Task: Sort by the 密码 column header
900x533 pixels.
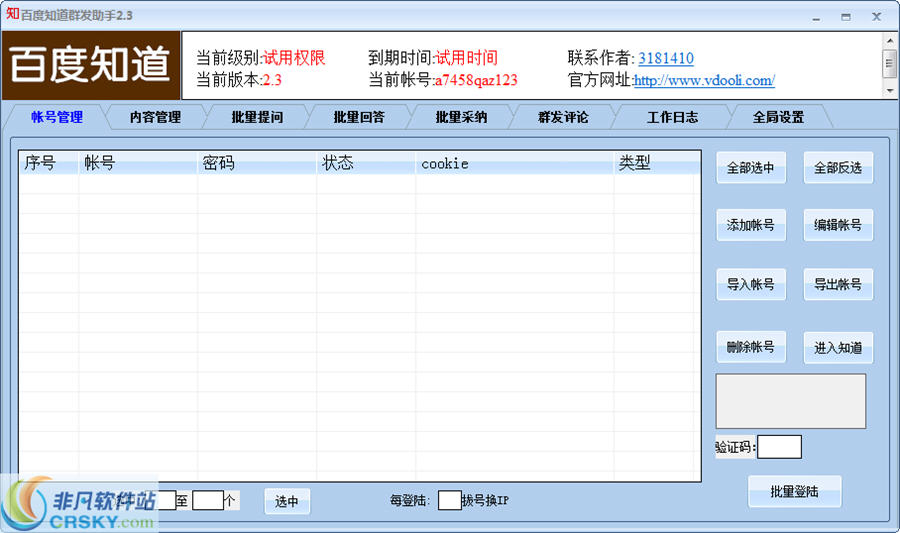Action: point(257,163)
